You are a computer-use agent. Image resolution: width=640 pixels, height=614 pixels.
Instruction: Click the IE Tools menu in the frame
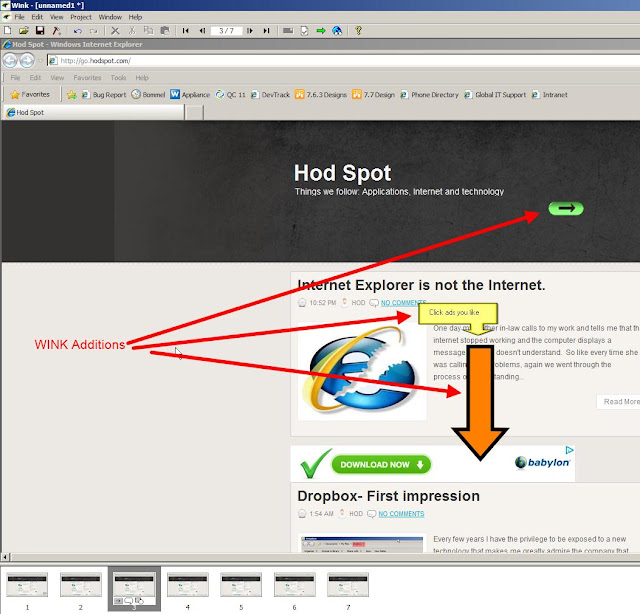click(118, 78)
